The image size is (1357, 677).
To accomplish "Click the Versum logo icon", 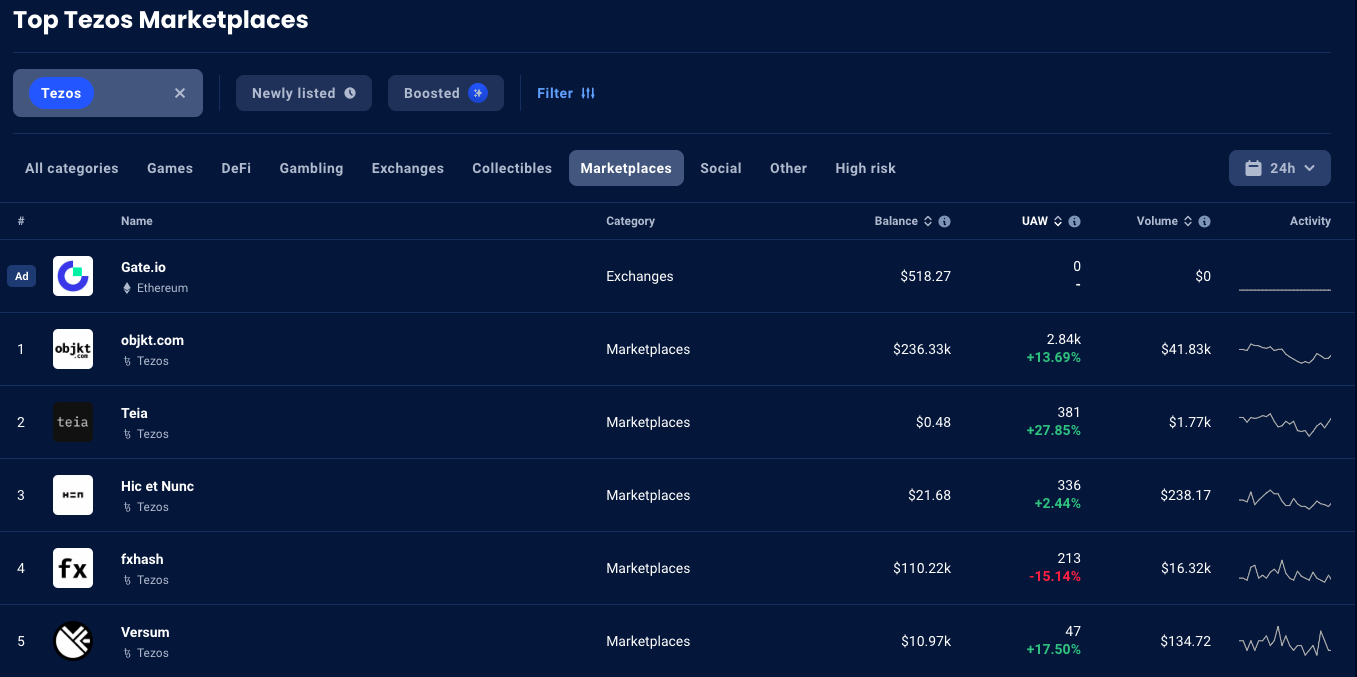I will coord(73,641).
